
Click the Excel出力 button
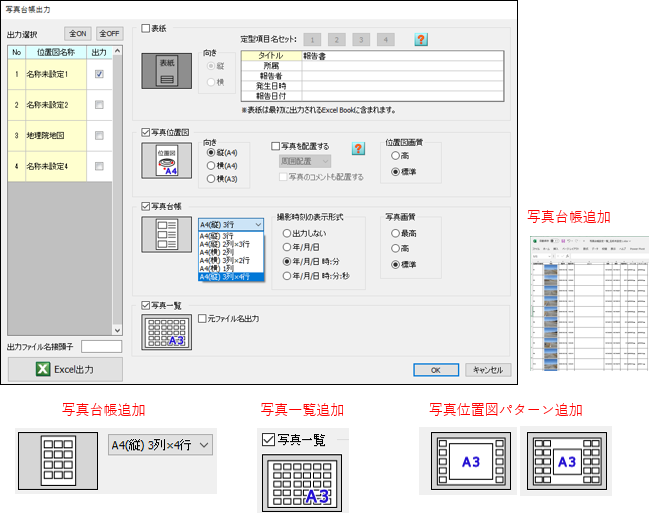pyautogui.click(x=65, y=369)
